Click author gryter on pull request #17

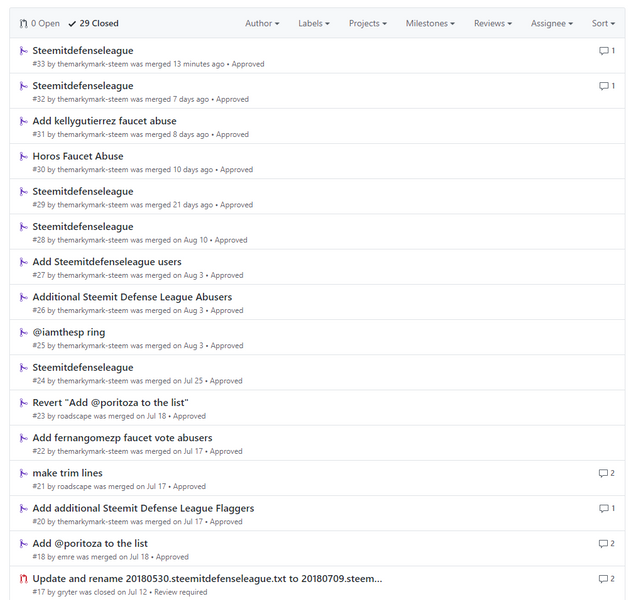point(67,592)
